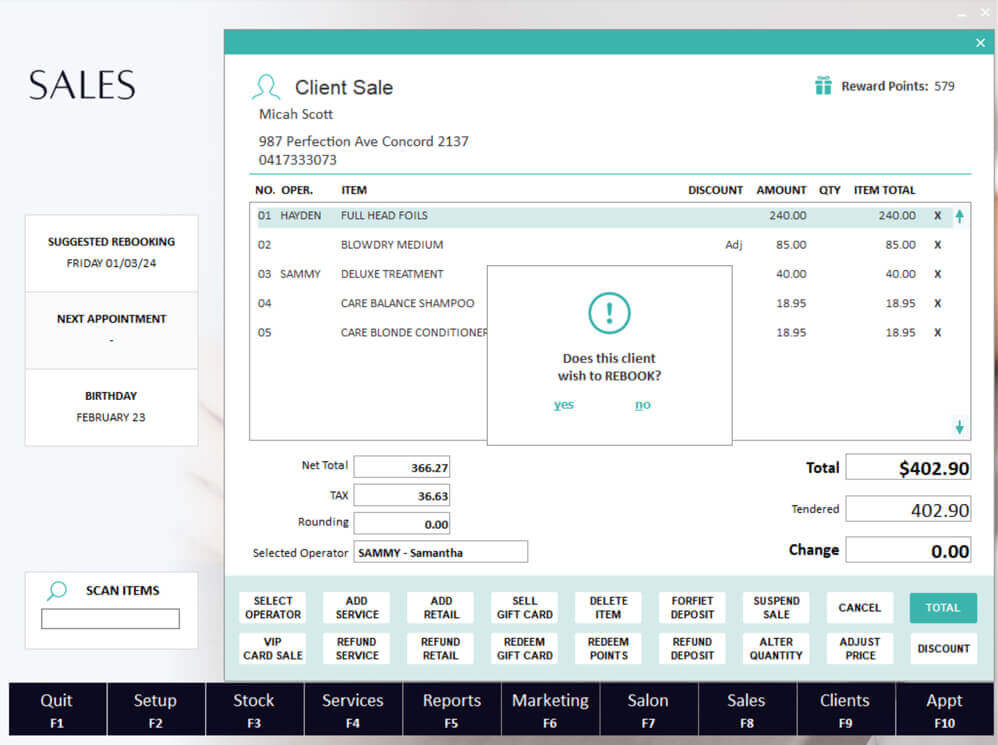Click the Reward Points gift icon
The width and height of the screenshot is (998, 745).
coord(823,86)
